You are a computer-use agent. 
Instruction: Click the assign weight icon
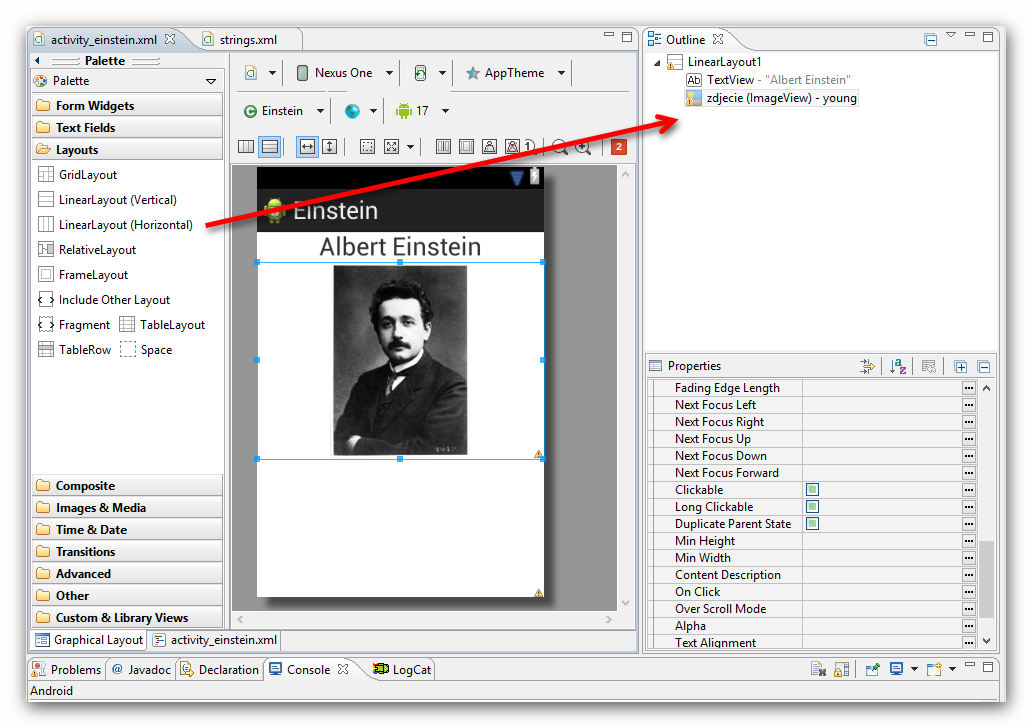(x=489, y=146)
